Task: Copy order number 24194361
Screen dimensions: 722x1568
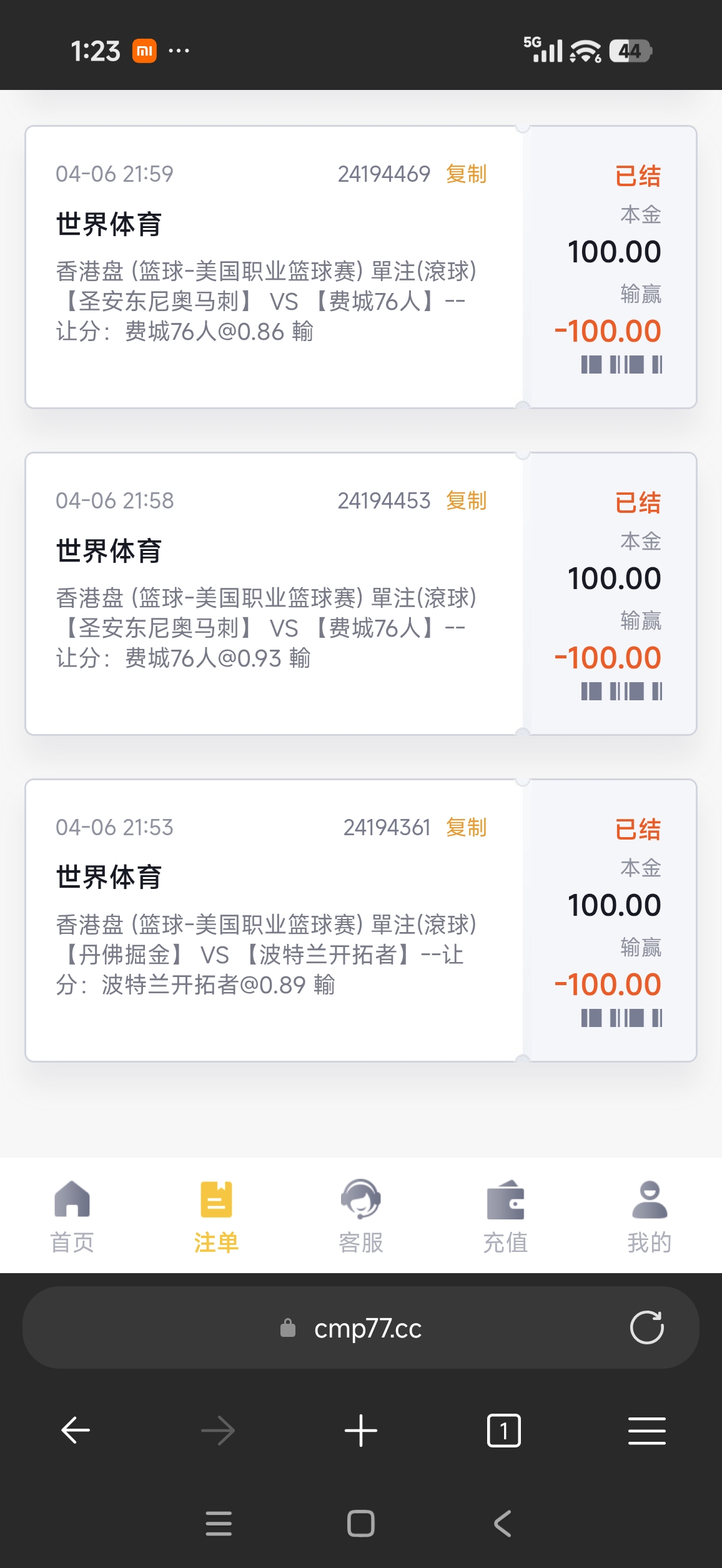Action: (x=466, y=828)
